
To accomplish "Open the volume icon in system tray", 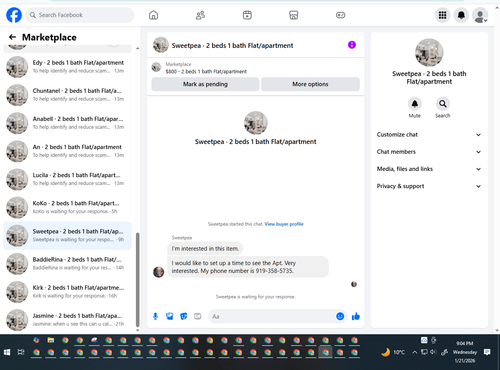I will 433,352.
